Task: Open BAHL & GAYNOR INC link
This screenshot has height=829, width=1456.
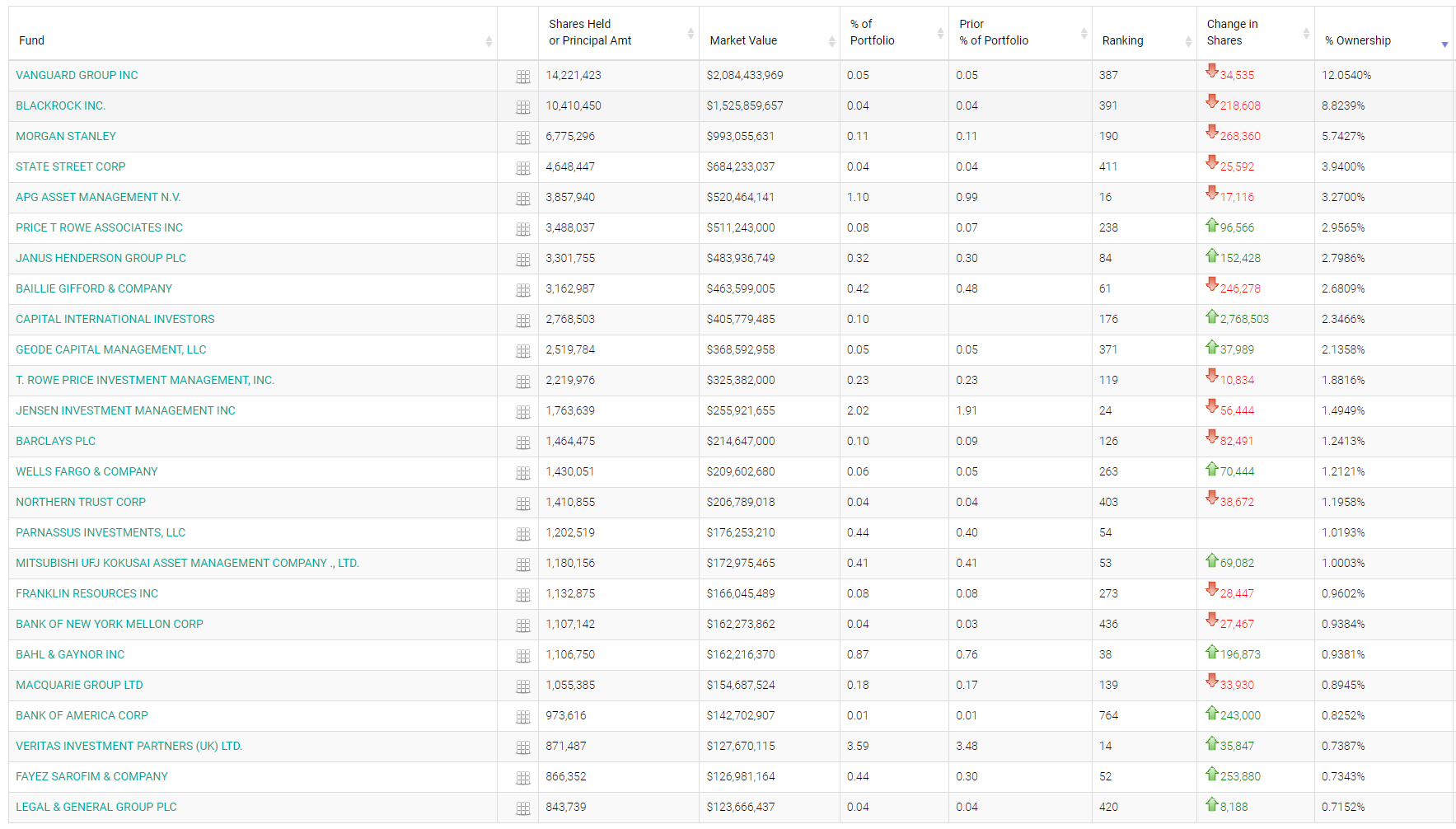Action: tap(70, 654)
